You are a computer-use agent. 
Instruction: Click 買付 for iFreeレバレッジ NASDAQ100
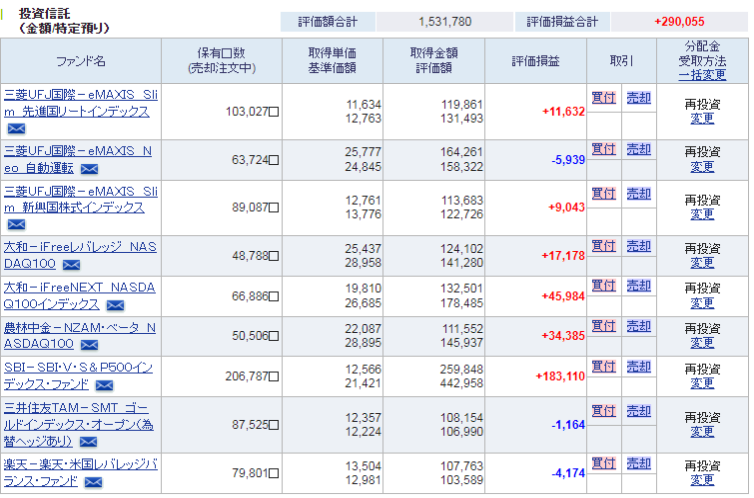click(x=603, y=246)
